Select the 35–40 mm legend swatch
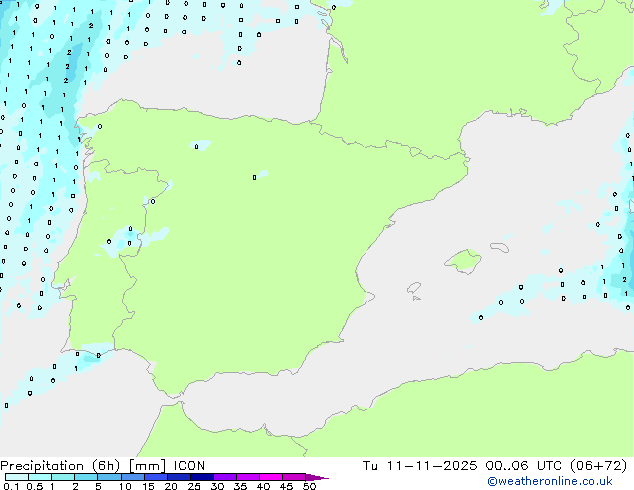Viewport: 634px width, 490px height. click(x=247, y=477)
